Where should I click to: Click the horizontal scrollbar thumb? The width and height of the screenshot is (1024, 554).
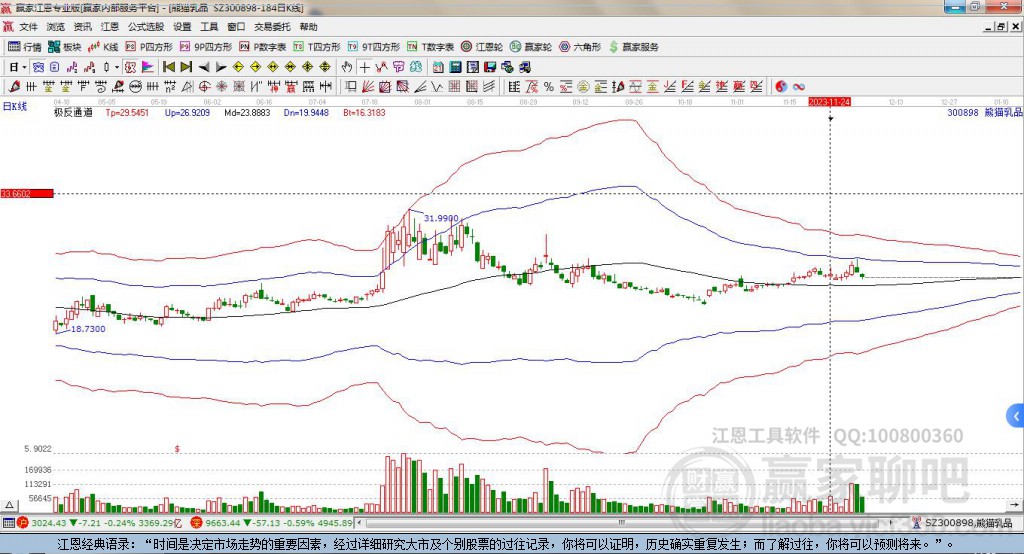point(622,523)
